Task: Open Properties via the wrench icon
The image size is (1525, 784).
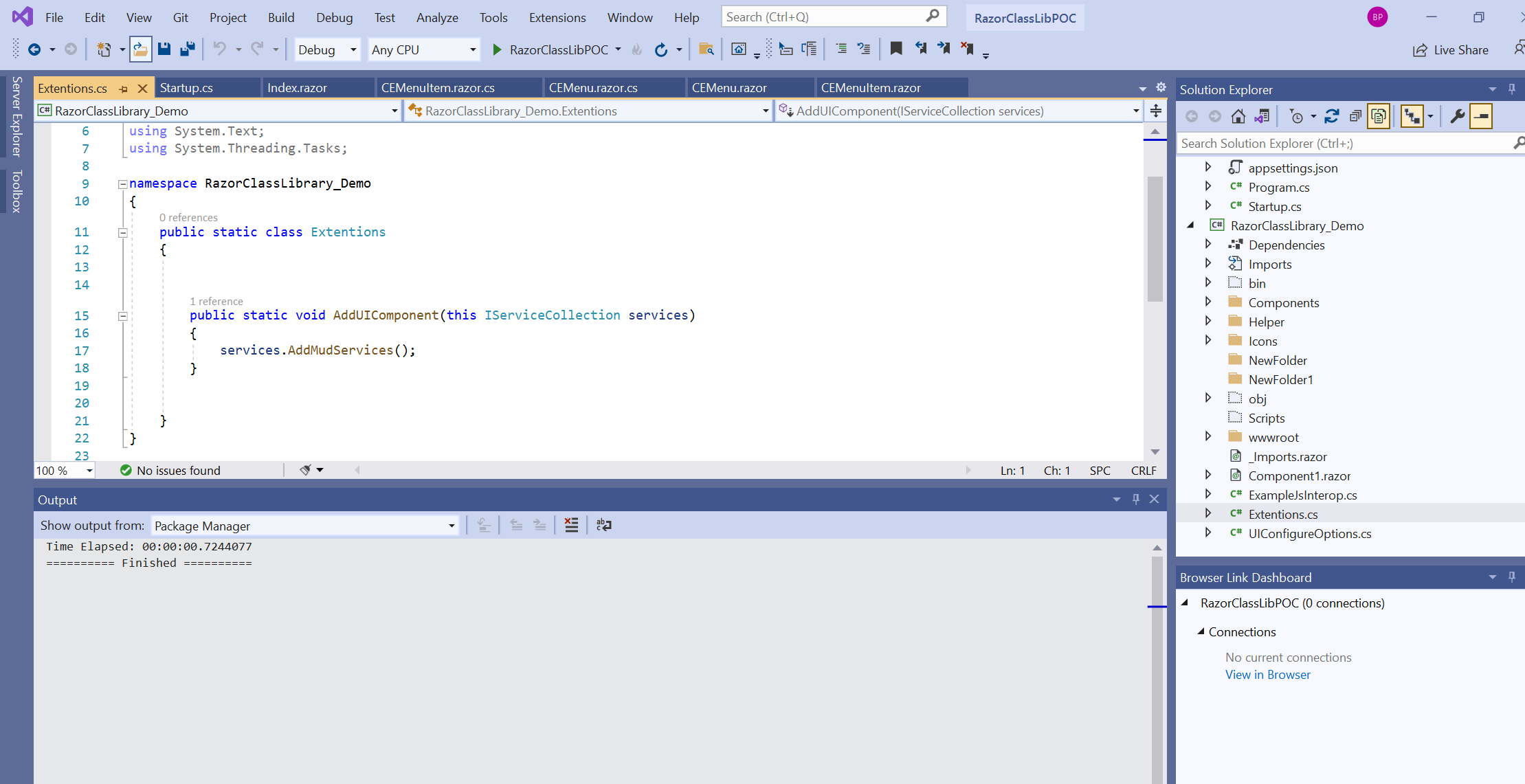Action: [x=1456, y=116]
